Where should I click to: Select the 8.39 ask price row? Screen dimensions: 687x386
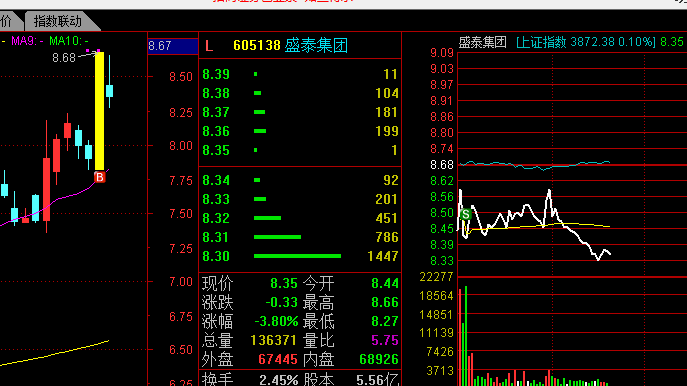coord(300,74)
